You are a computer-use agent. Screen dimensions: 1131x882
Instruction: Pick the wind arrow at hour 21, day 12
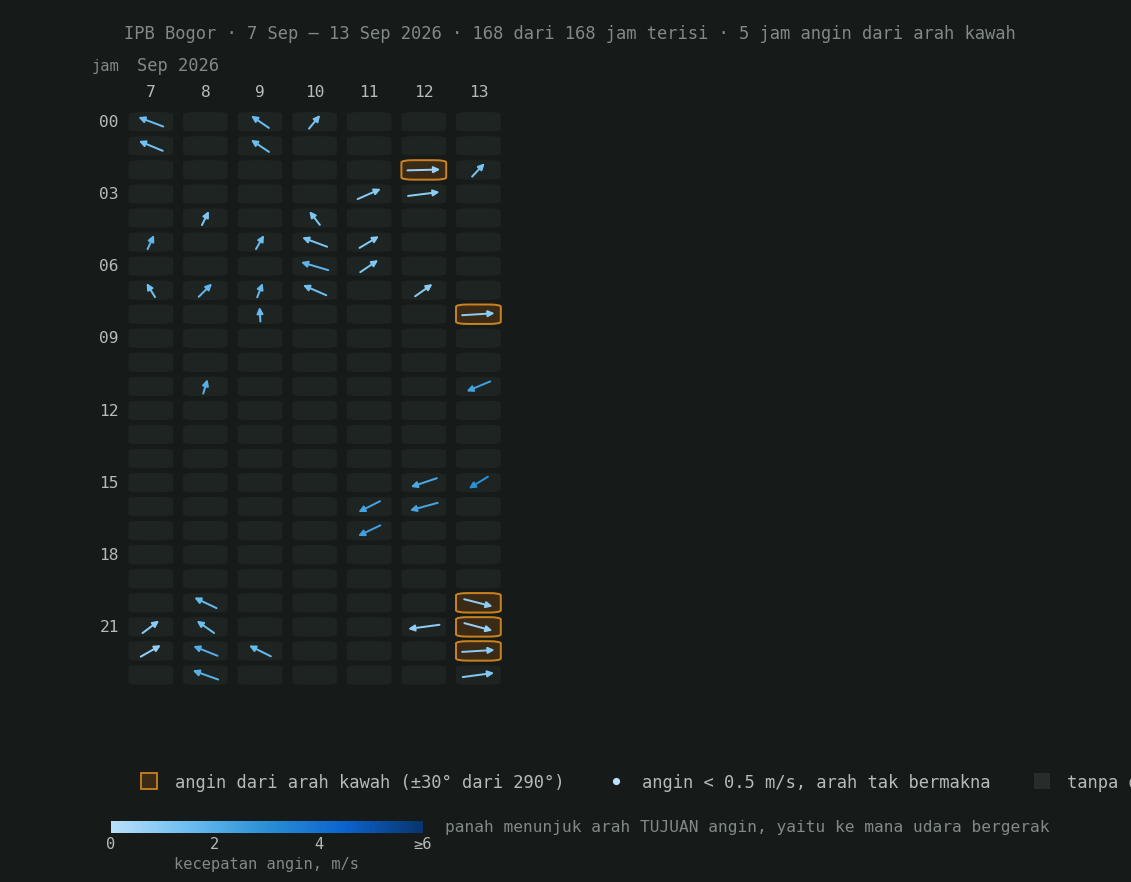coord(423,627)
